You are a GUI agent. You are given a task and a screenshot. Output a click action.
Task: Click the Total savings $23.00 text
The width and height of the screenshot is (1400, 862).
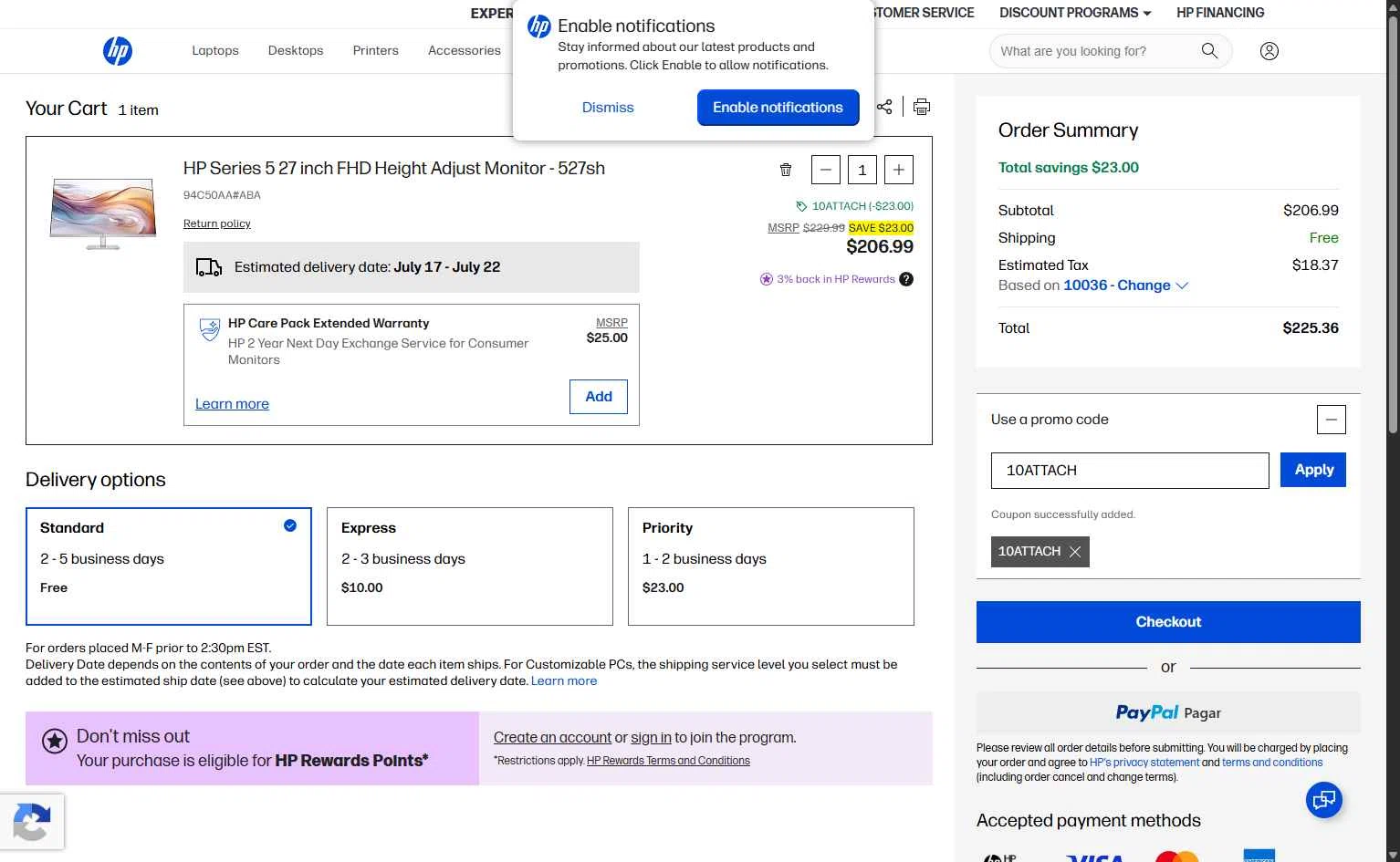tap(1069, 168)
